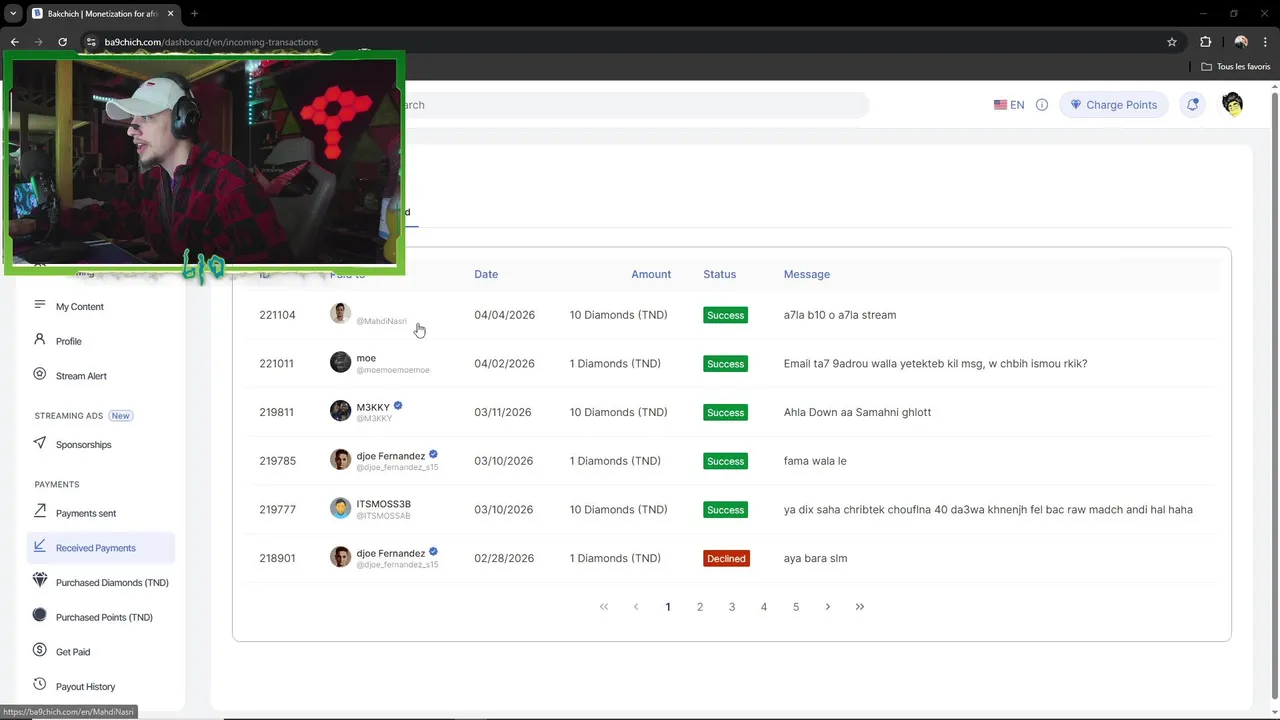Go to pagination page 2

point(700,607)
